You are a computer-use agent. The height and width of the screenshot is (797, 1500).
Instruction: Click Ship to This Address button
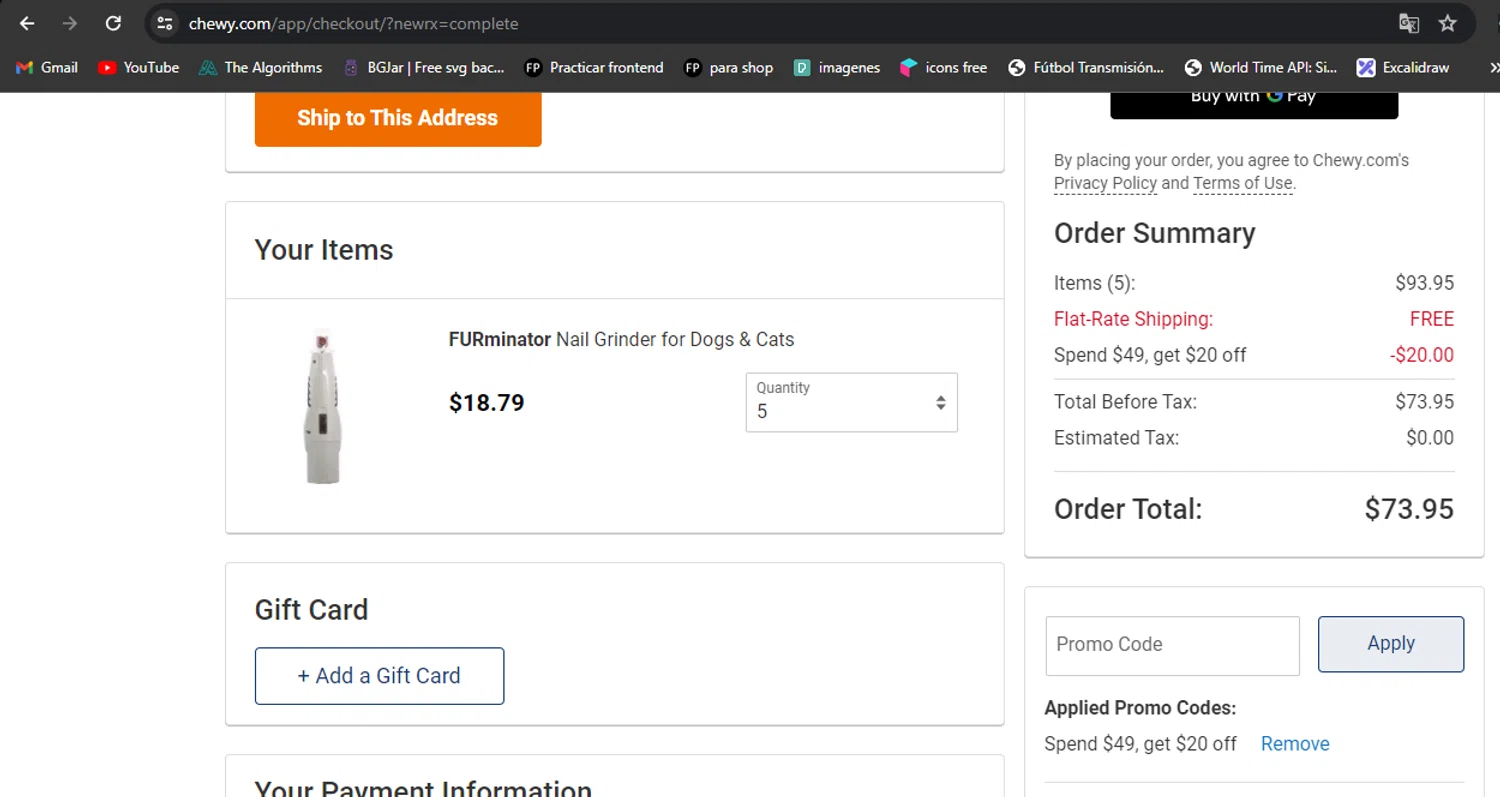tap(398, 118)
